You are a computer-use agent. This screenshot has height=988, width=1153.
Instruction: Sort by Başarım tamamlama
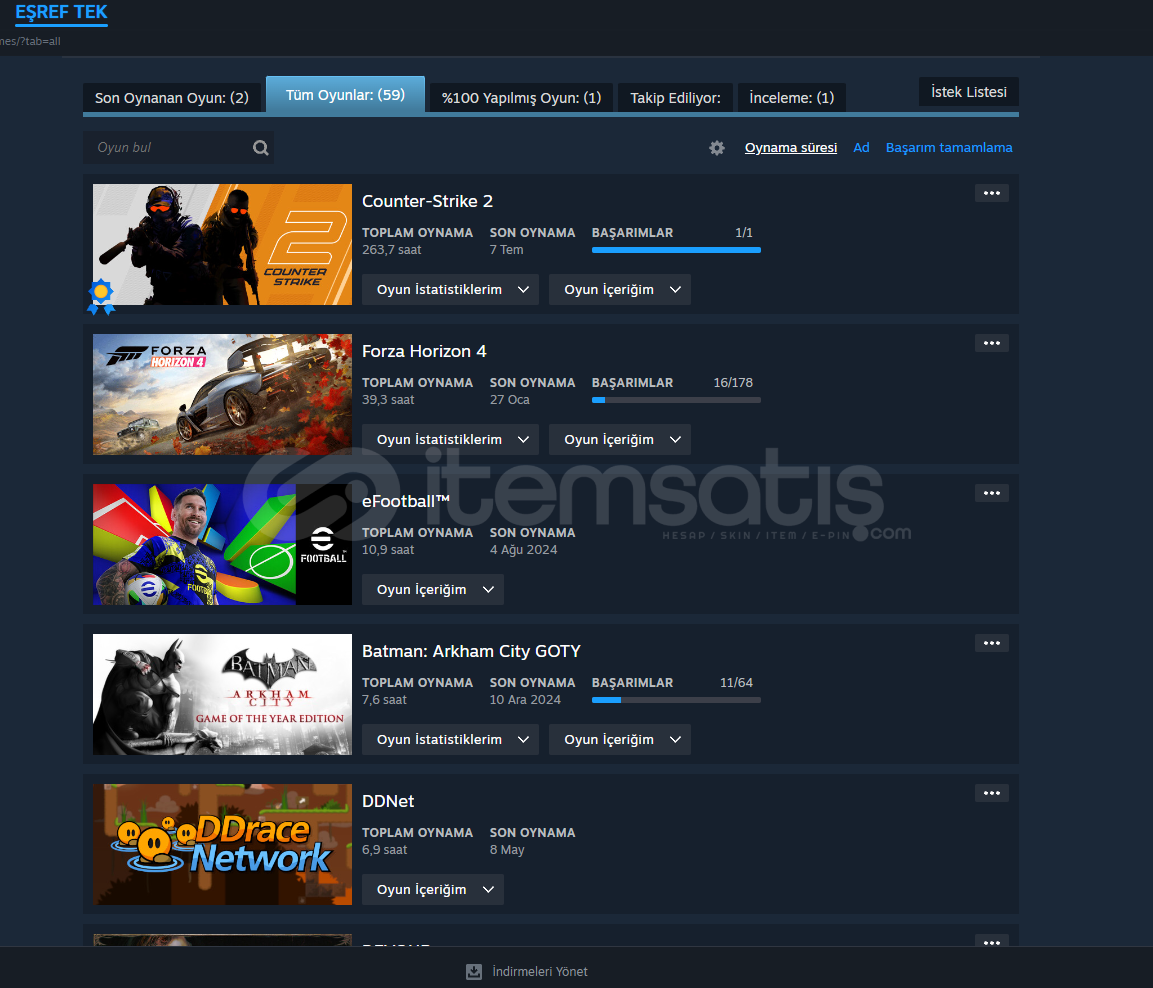[x=949, y=148]
